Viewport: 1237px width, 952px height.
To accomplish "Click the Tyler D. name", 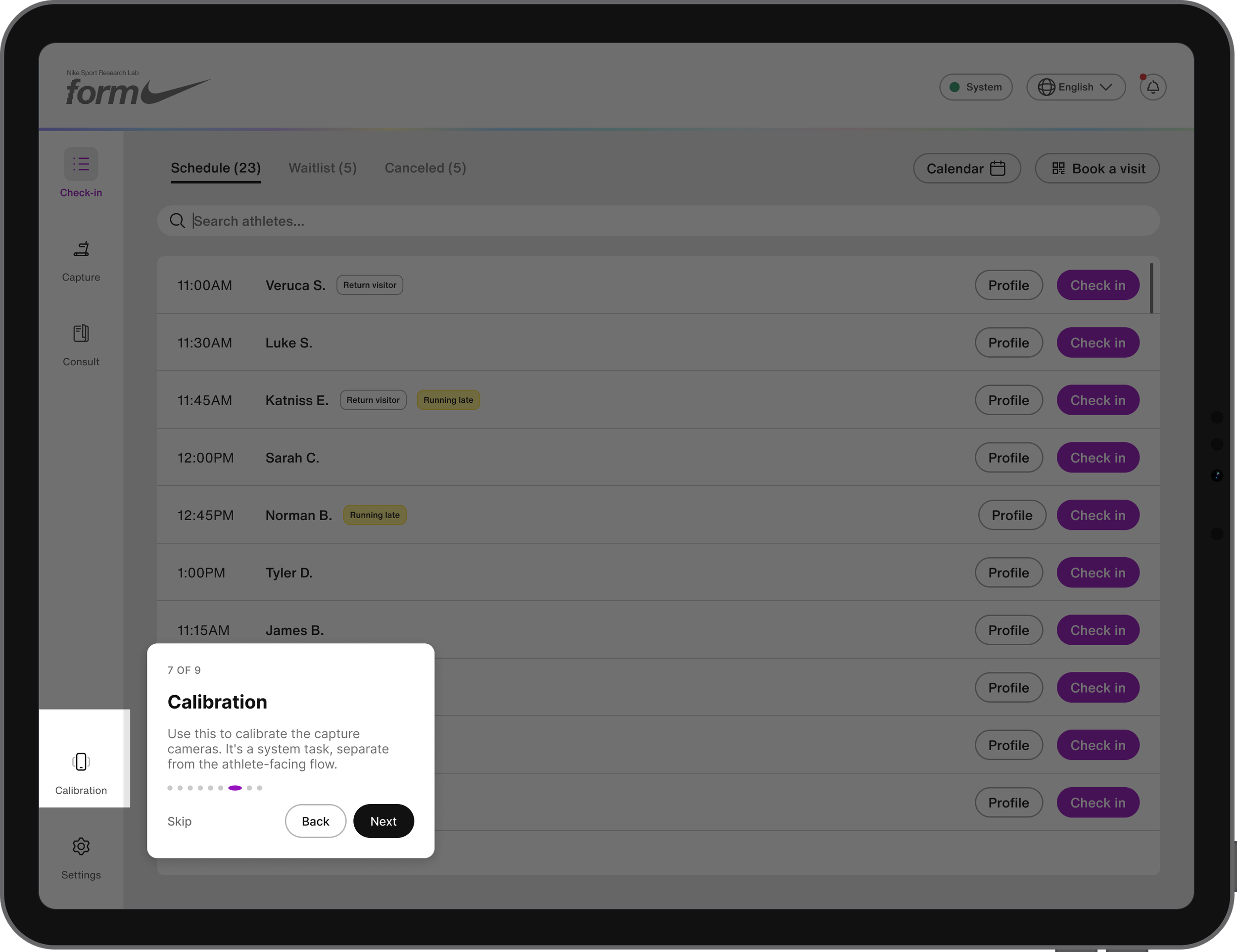I will point(289,572).
